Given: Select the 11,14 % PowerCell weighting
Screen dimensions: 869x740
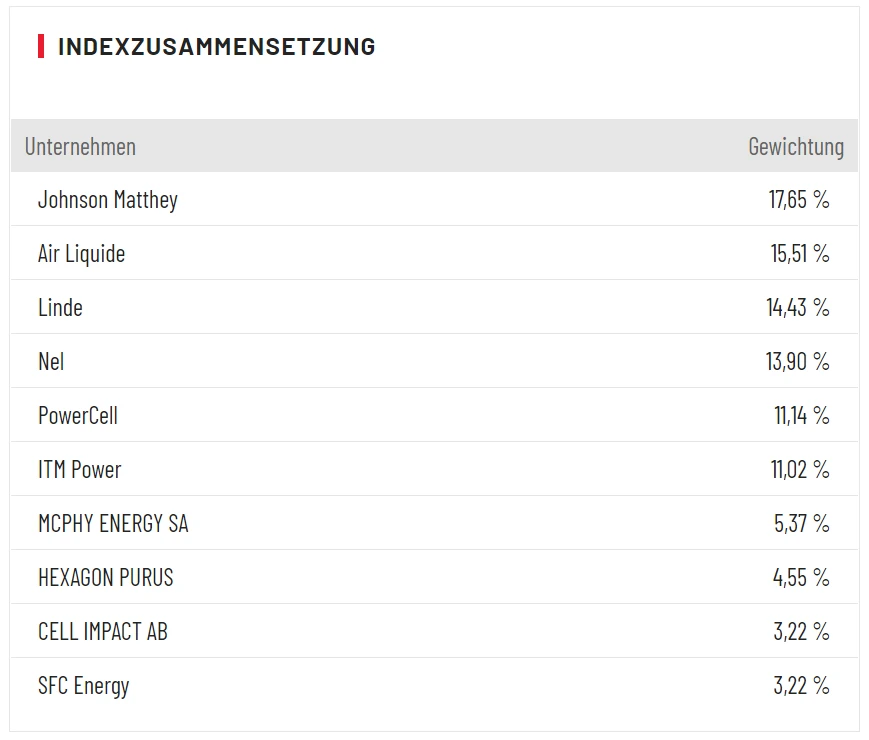Looking at the screenshot, I should 801,416.
